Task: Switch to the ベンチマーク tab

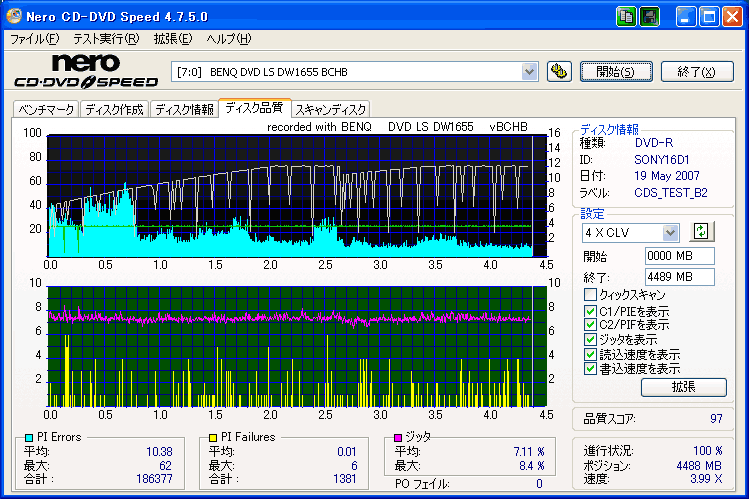Action: coord(44,109)
